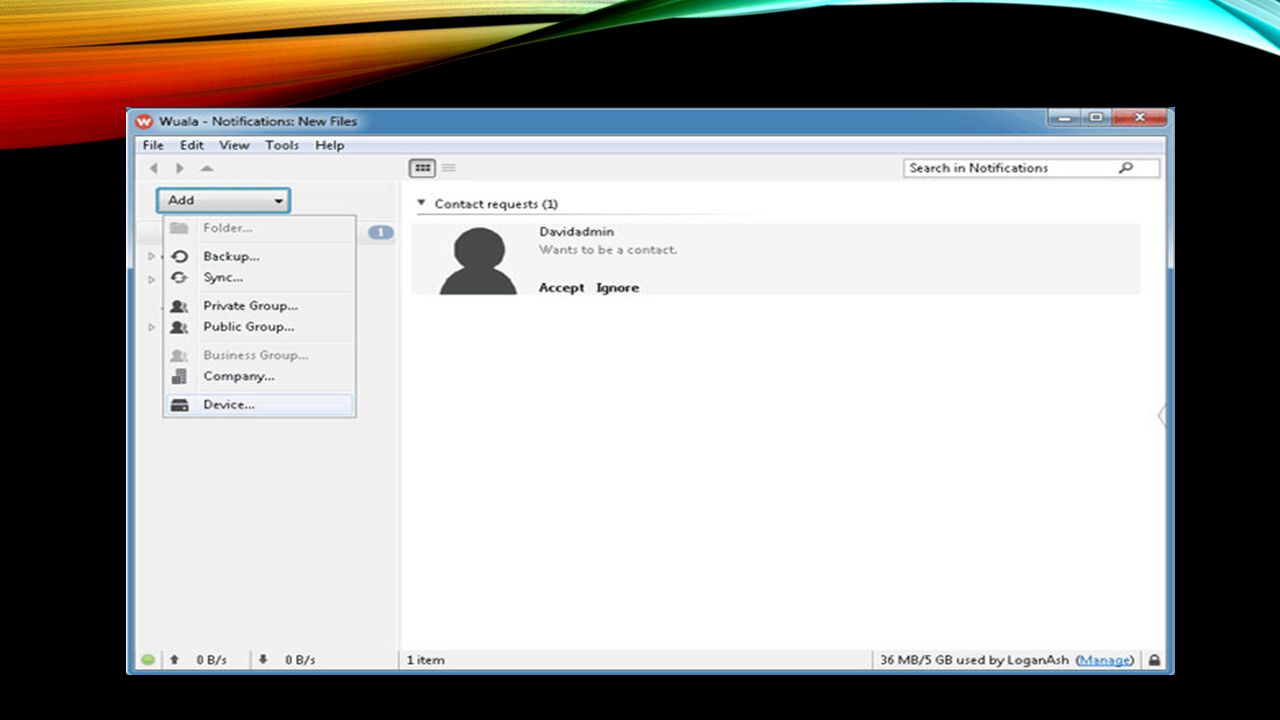This screenshot has width=1280, height=720.
Task: Choose Sync... from the Add menu
Action: click(x=259, y=278)
